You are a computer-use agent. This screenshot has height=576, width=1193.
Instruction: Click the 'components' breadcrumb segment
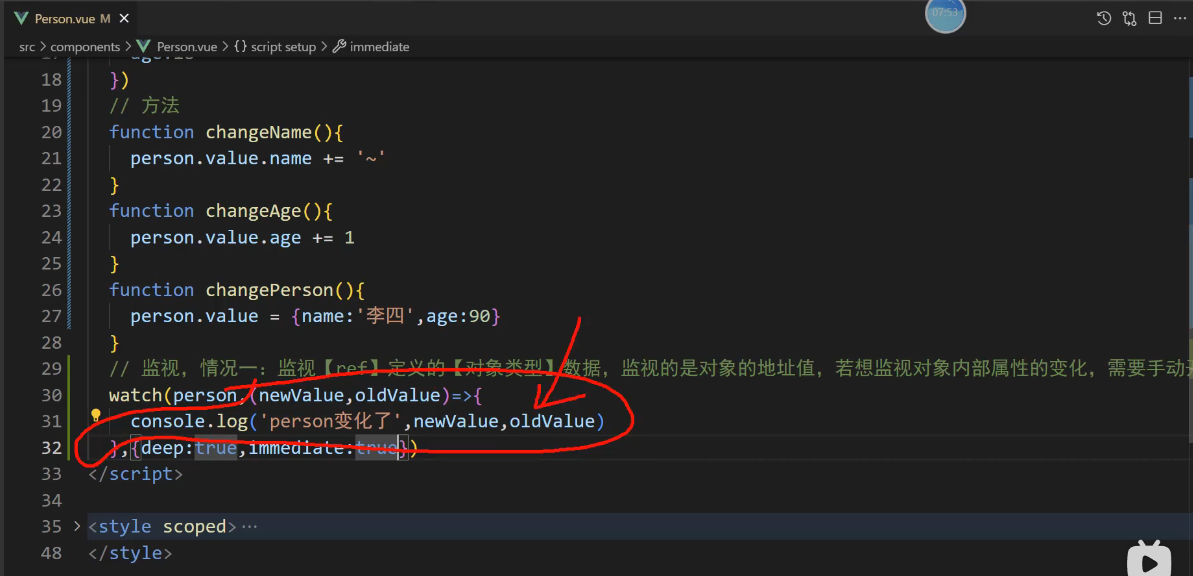pyautogui.click(x=85, y=46)
